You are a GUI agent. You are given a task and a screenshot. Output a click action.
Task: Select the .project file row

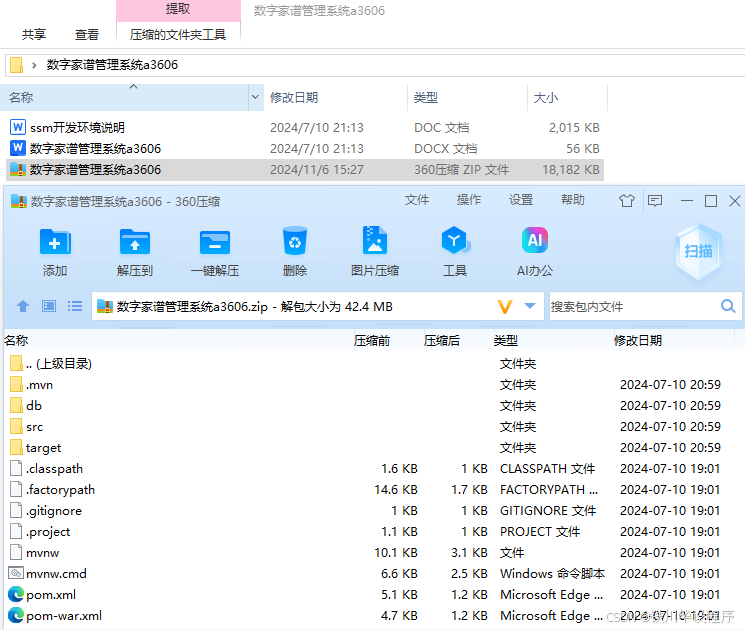point(371,531)
